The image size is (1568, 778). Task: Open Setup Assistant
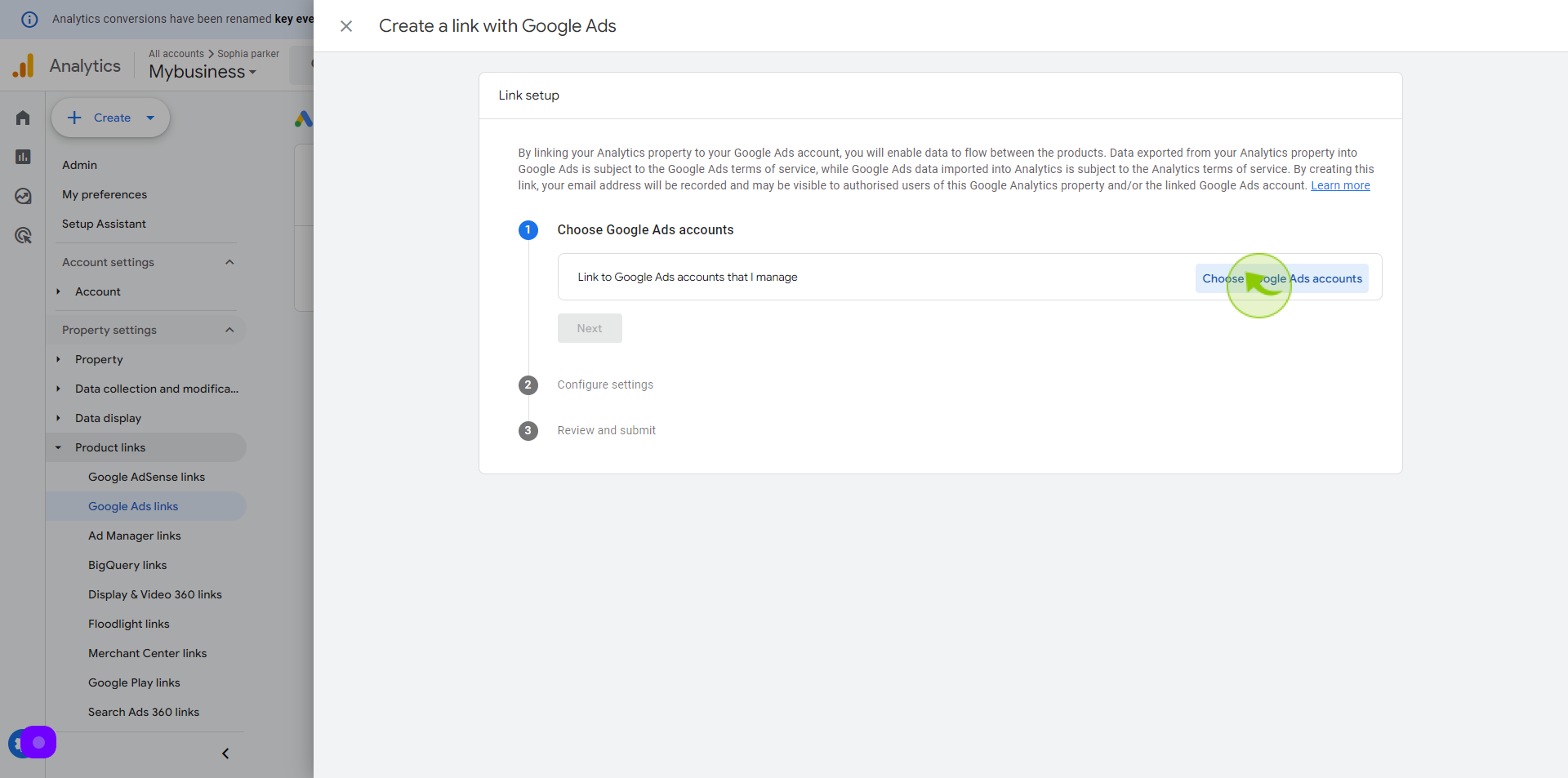tap(104, 224)
